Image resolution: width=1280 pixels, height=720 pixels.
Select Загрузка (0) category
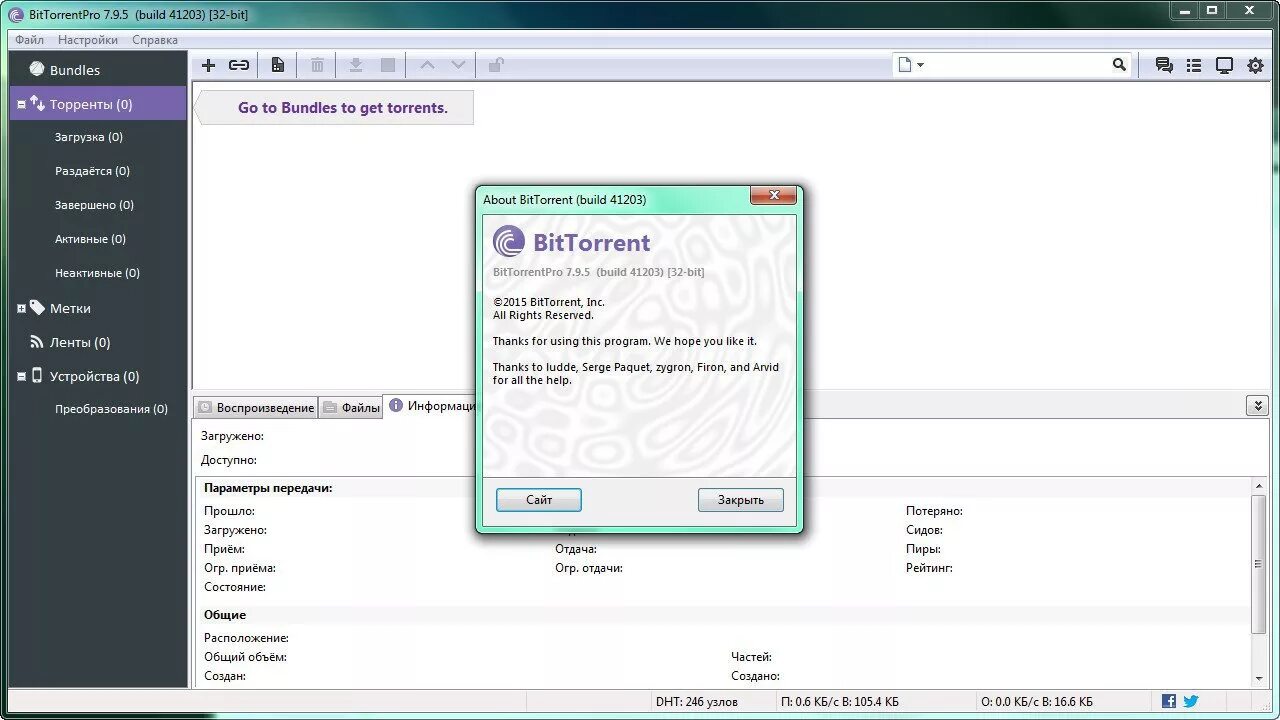click(89, 137)
